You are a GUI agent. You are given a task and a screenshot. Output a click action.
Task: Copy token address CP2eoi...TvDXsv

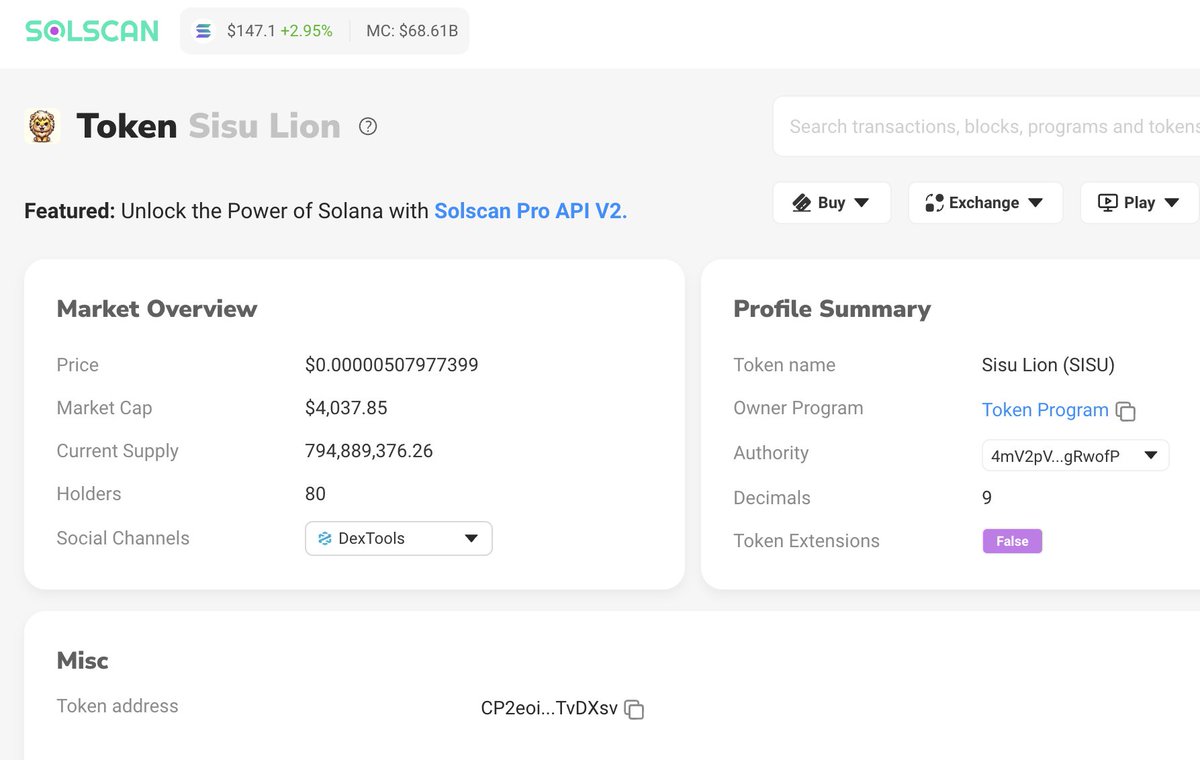click(x=634, y=710)
